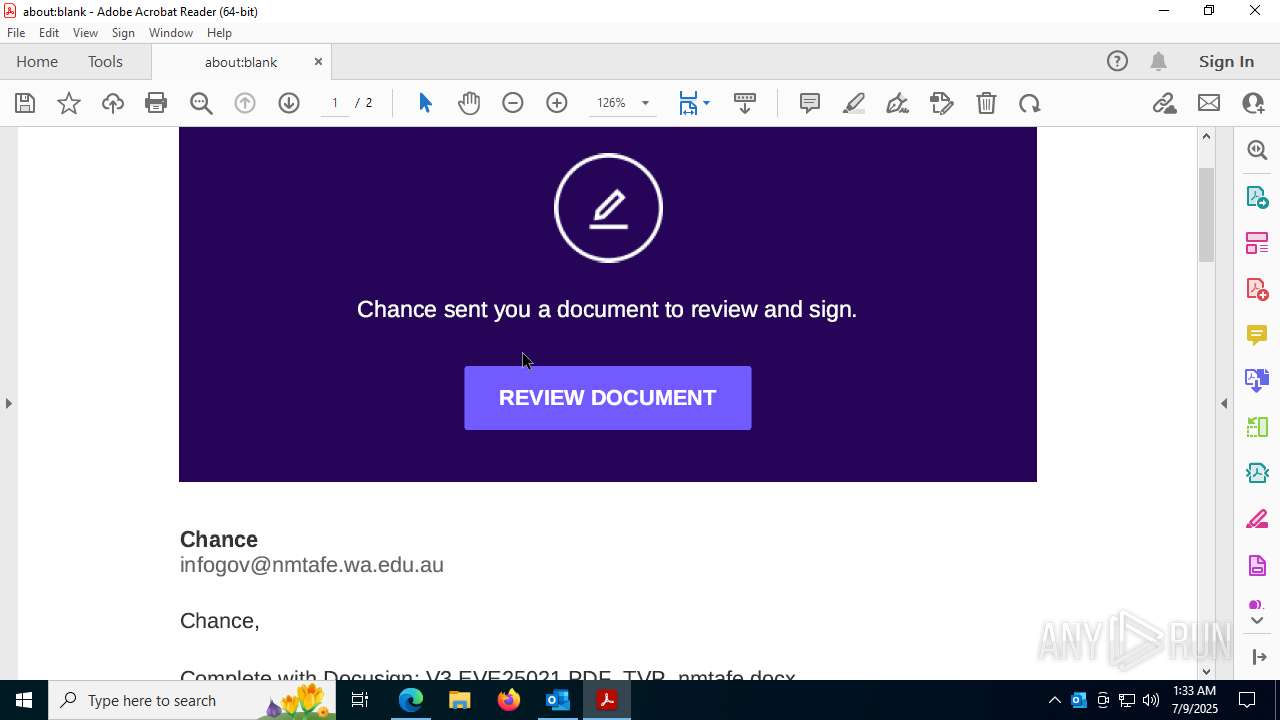Share a link using the chain icon
This screenshot has height=720, width=1280.
coord(1165,103)
